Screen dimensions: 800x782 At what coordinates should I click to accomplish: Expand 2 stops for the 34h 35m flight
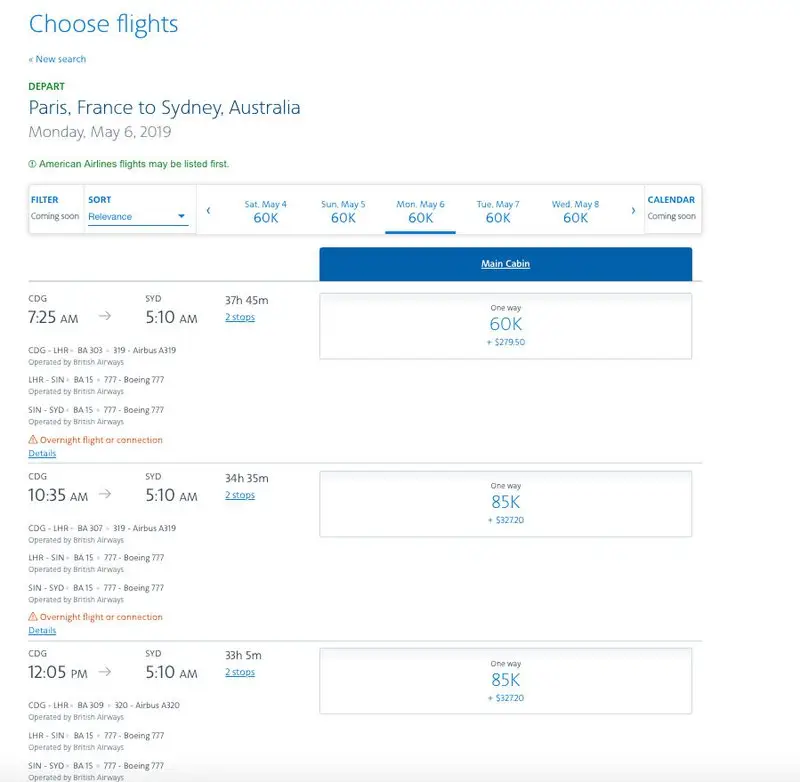[240, 495]
